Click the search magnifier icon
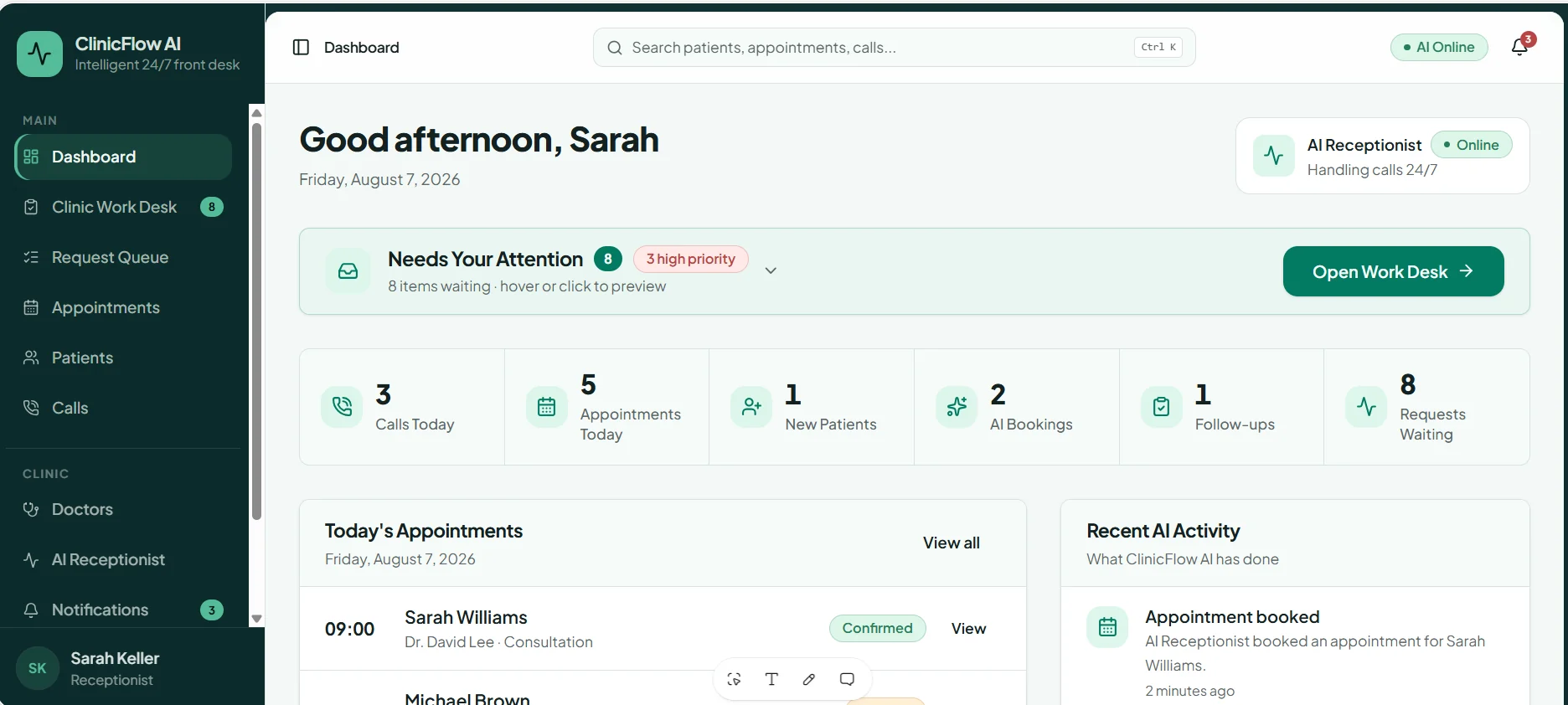This screenshot has width=1568, height=705. point(615,48)
